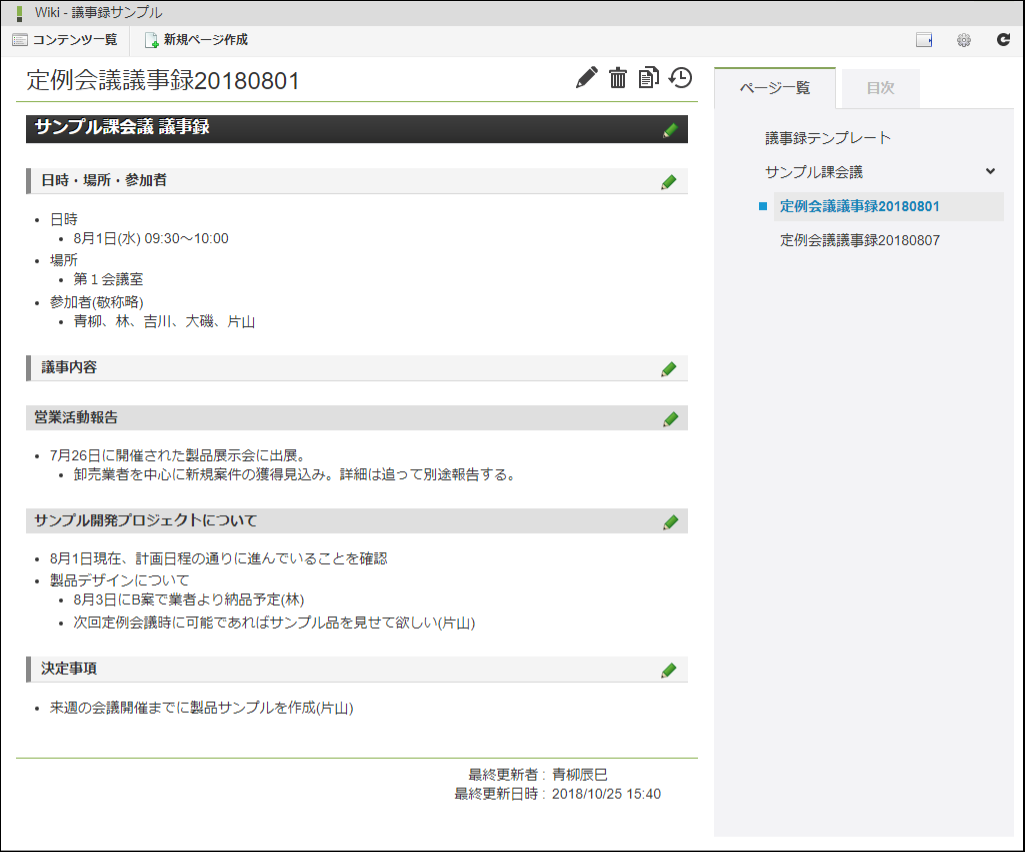Open settings with the gear icon

pyautogui.click(x=964, y=41)
